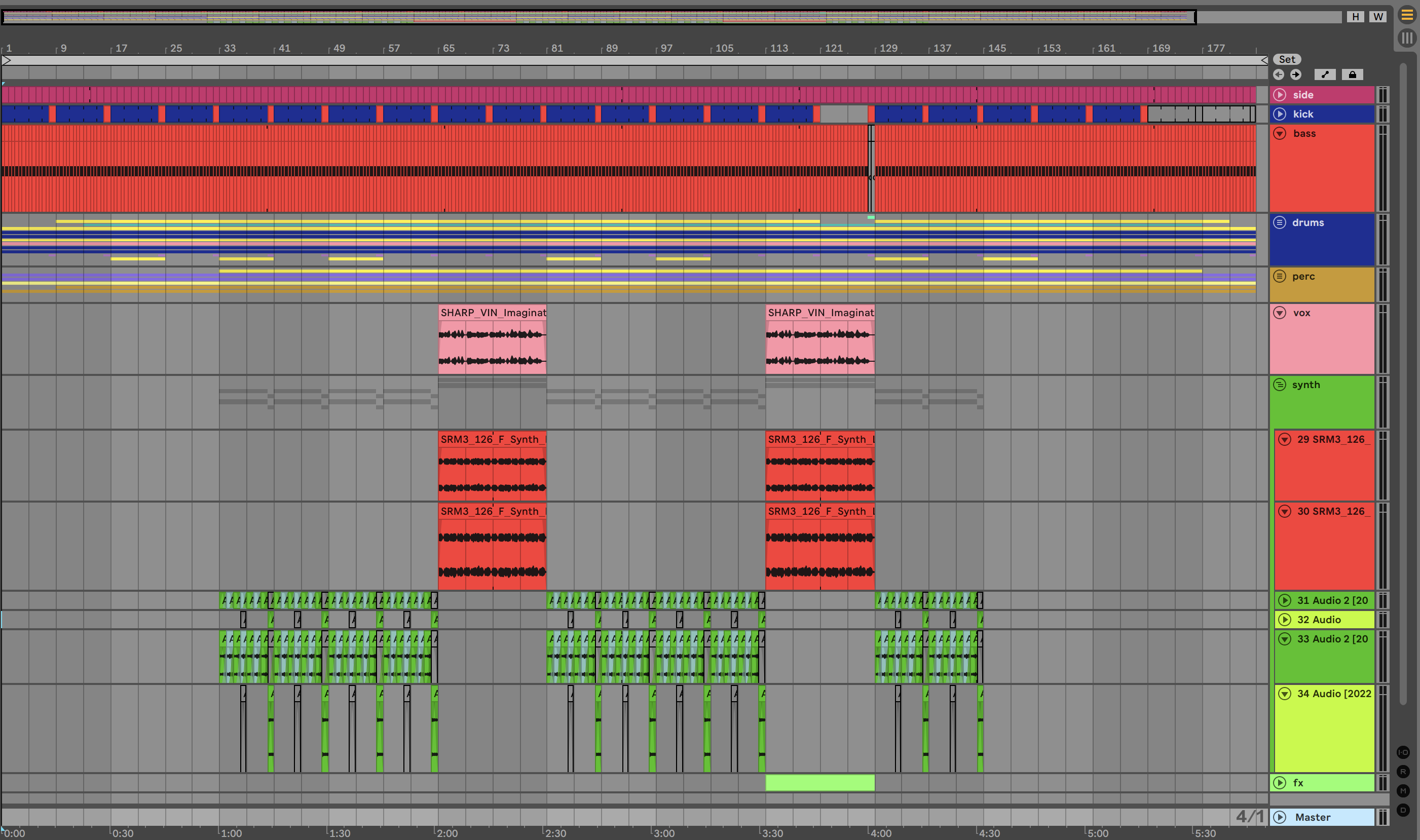Click the H optimize height button
The width and height of the screenshot is (1420, 840).
(x=1355, y=16)
